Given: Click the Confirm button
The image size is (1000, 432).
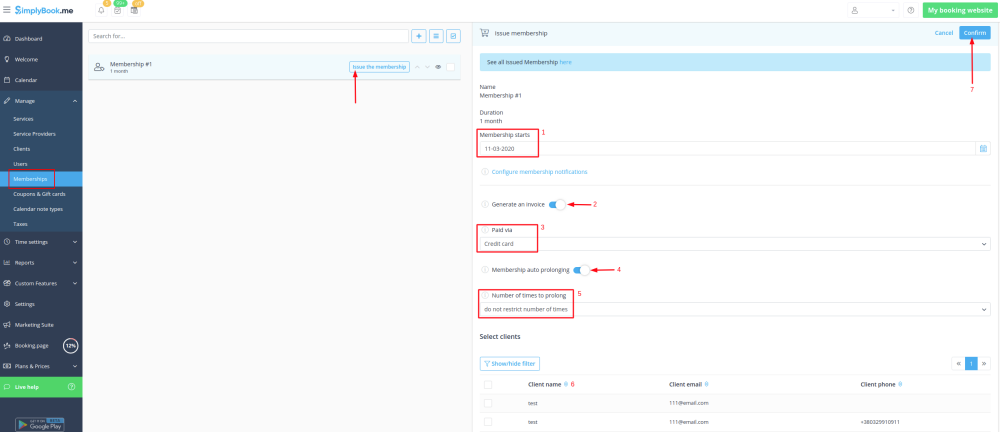Looking at the screenshot, I should (974, 33).
